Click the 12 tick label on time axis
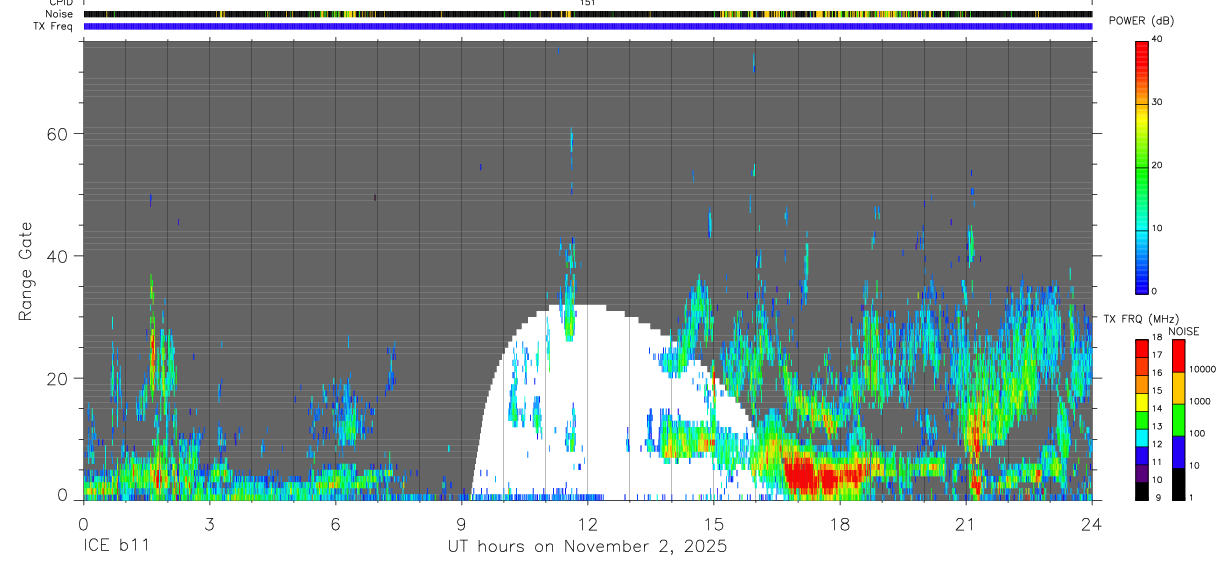 (587, 523)
